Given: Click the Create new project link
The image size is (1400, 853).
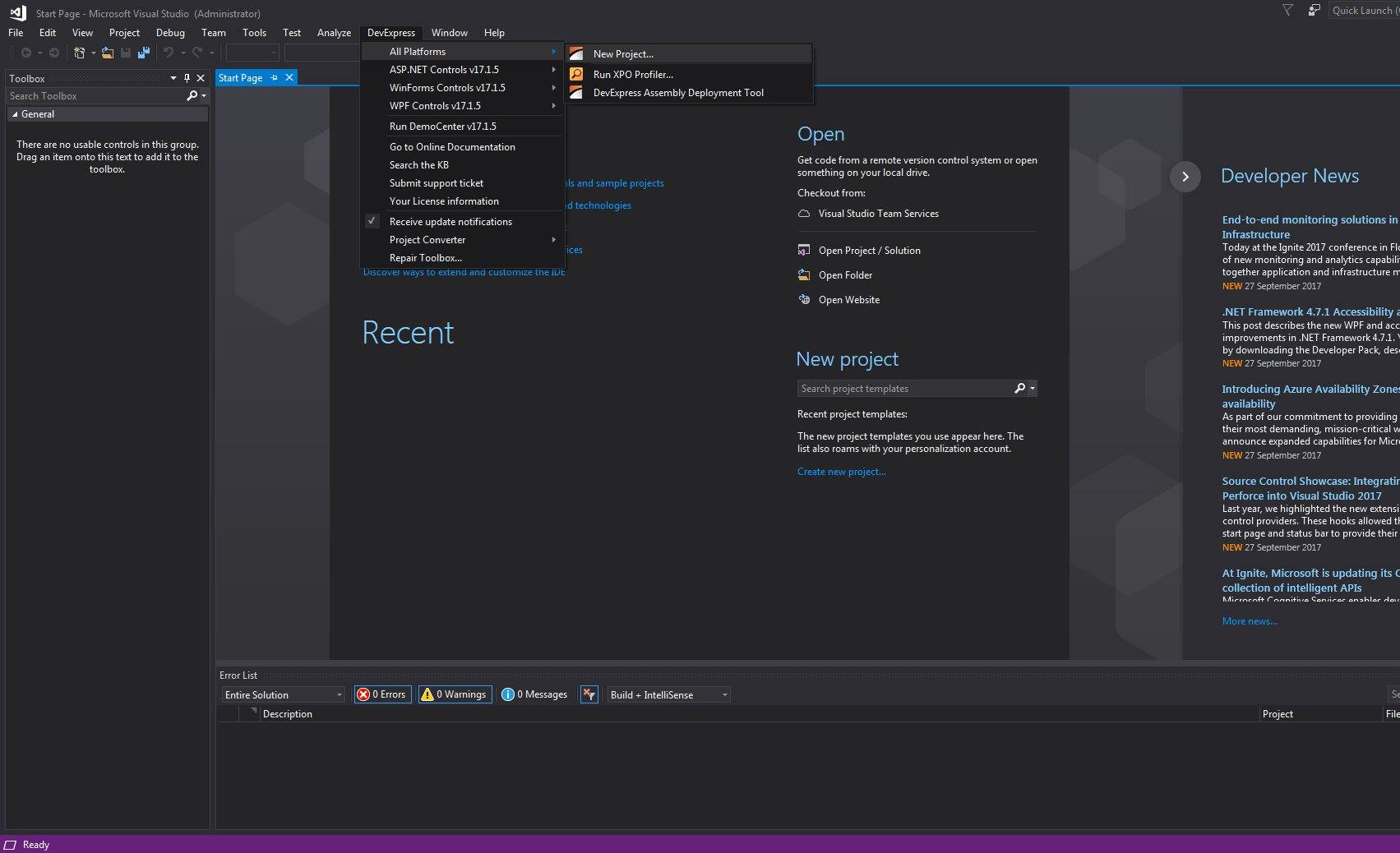Looking at the screenshot, I should coord(841,472).
